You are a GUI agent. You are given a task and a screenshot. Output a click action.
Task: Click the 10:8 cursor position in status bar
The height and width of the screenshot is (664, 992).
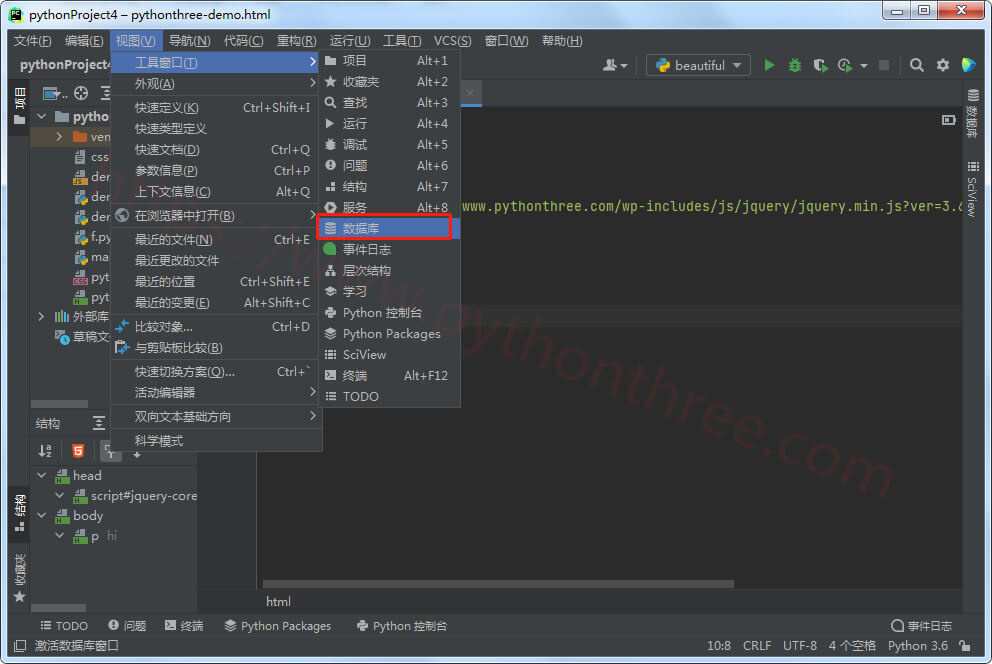pyautogui.click(x=719, y=646)
